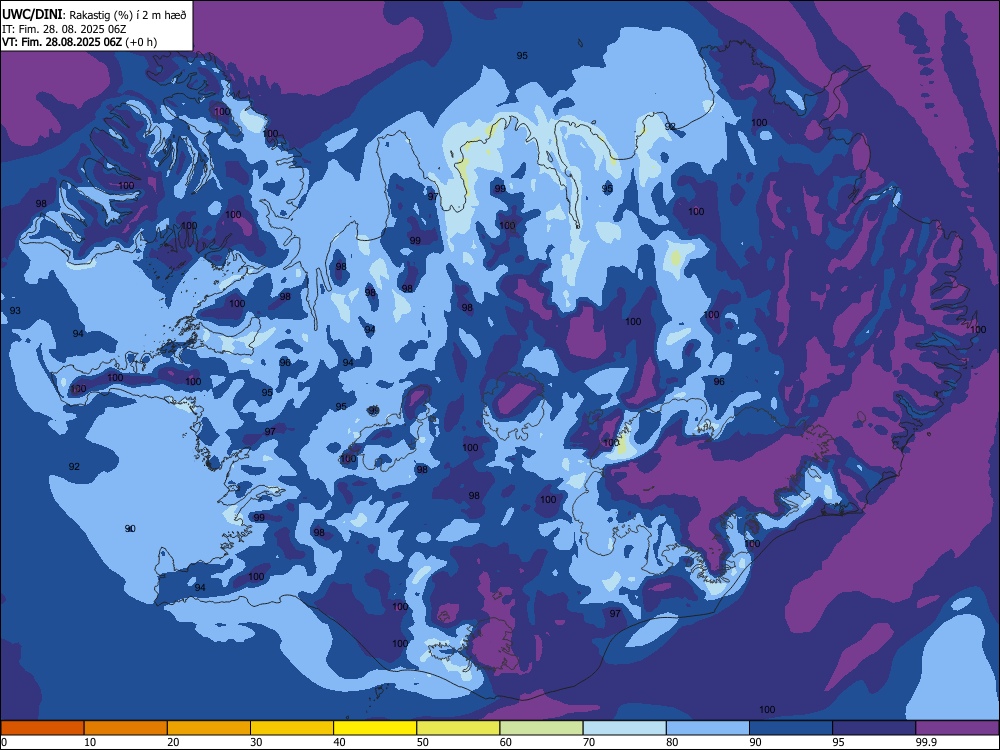The height and width of the screenshot is (750, 1000).
Task: Click the 80–90 light blue legend swatch
Action: tap(708, 728)
